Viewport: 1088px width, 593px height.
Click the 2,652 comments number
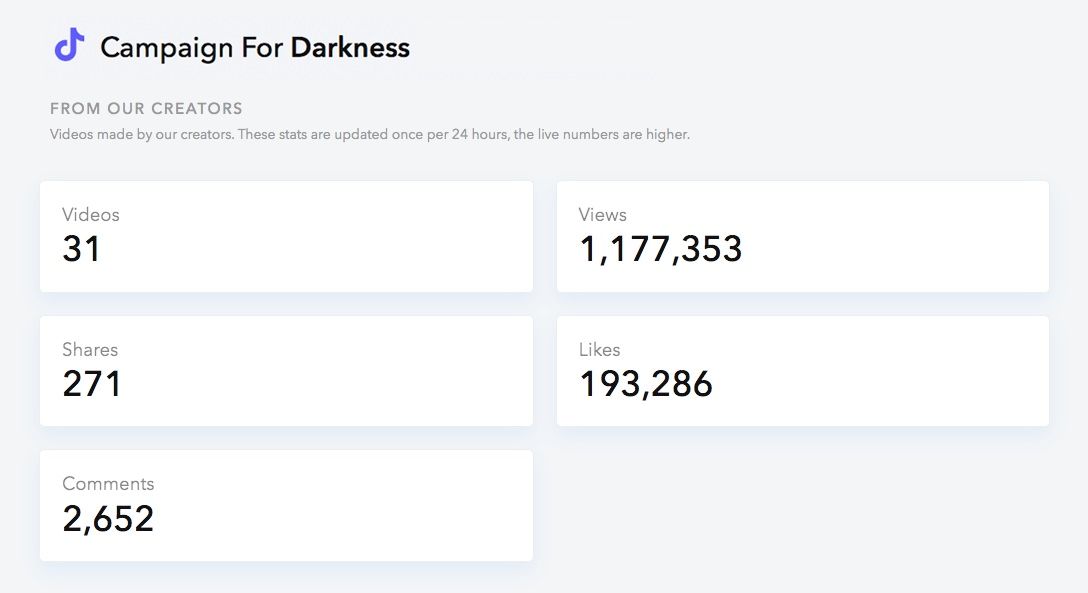(108, 519)
